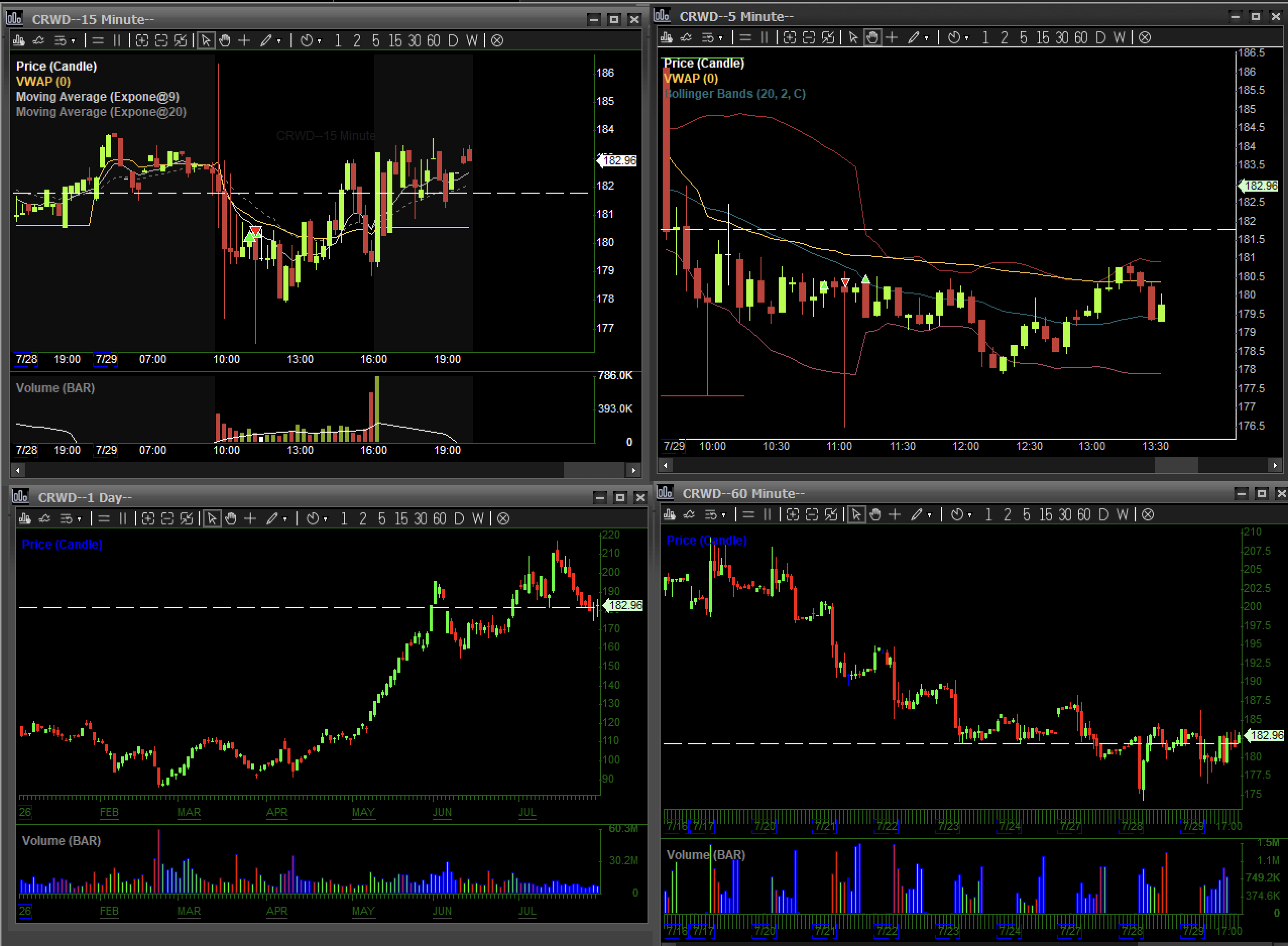
Task: Click horizontal line tool in 60 Minute window
Action: tap(748, 515)
